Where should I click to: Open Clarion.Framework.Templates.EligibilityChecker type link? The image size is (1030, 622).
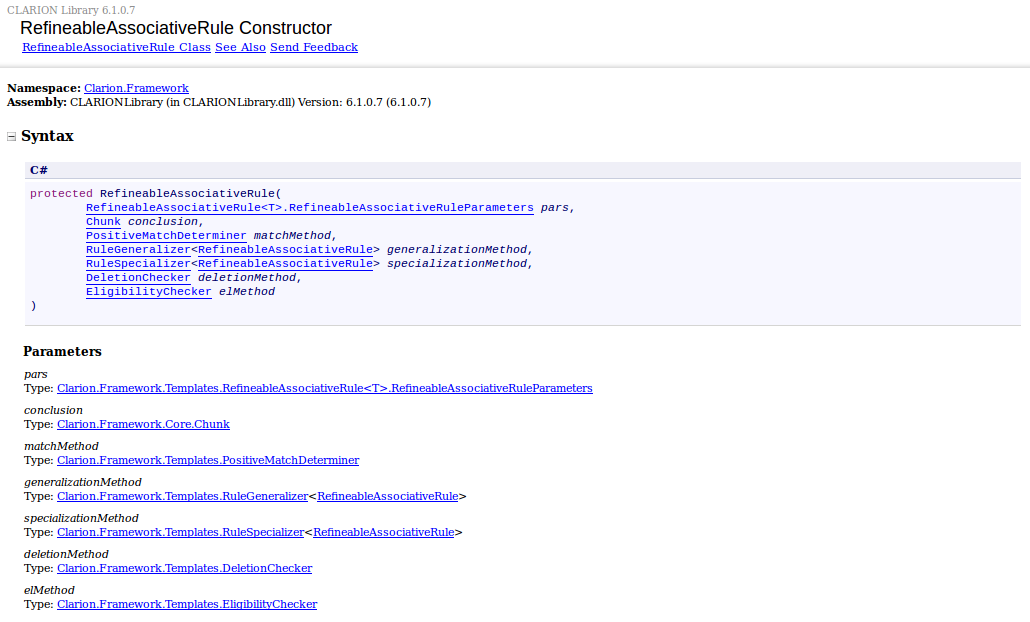(186, 604)
